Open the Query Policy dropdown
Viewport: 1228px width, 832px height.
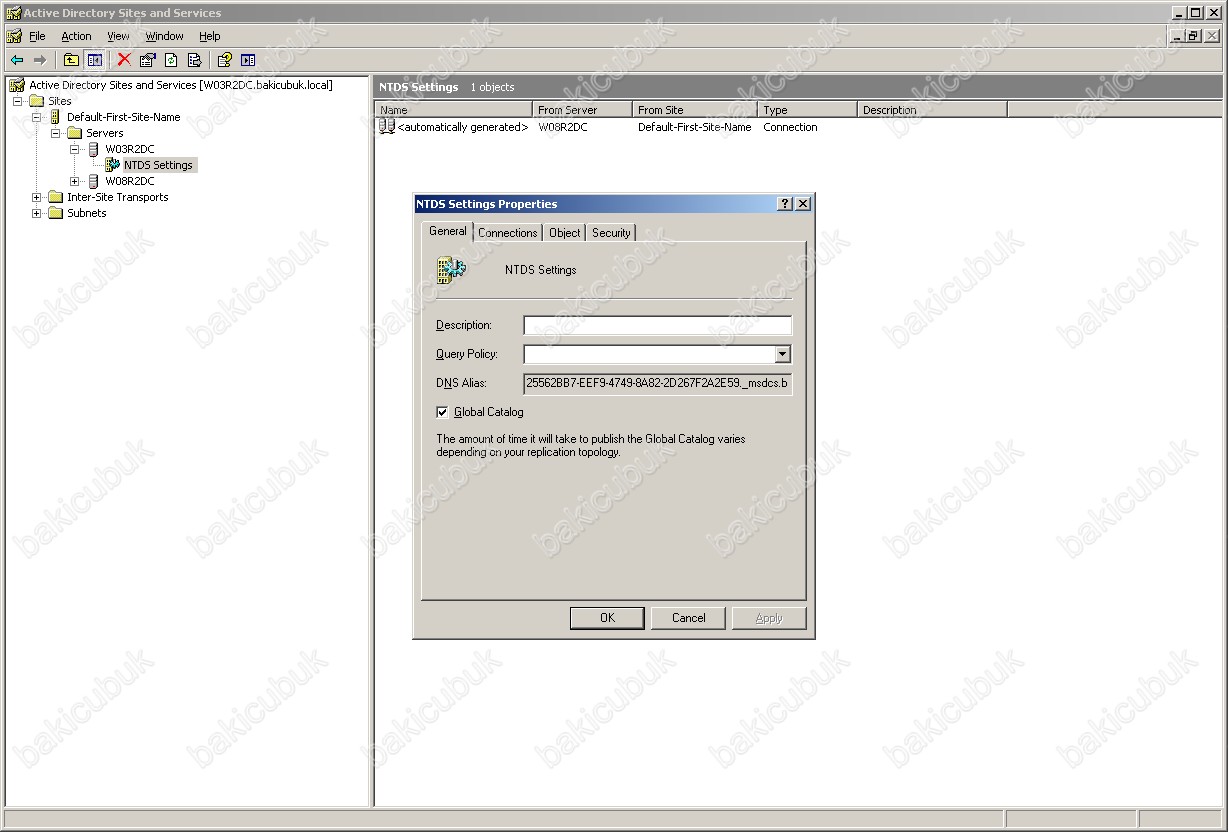[x=783, y=354]
